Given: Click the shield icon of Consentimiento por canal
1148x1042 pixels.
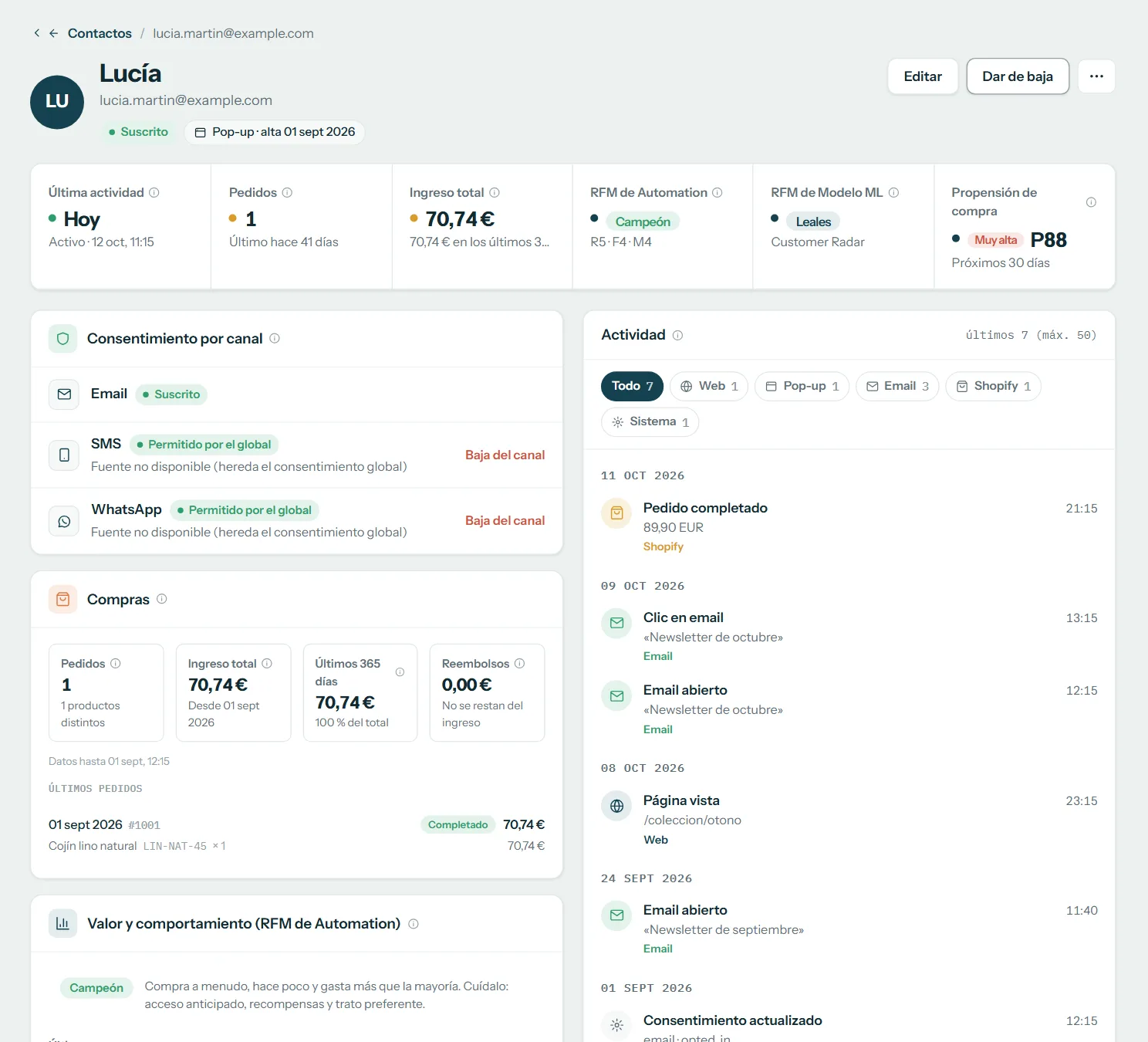Looking at the screenshot, I should coord(63,338).
